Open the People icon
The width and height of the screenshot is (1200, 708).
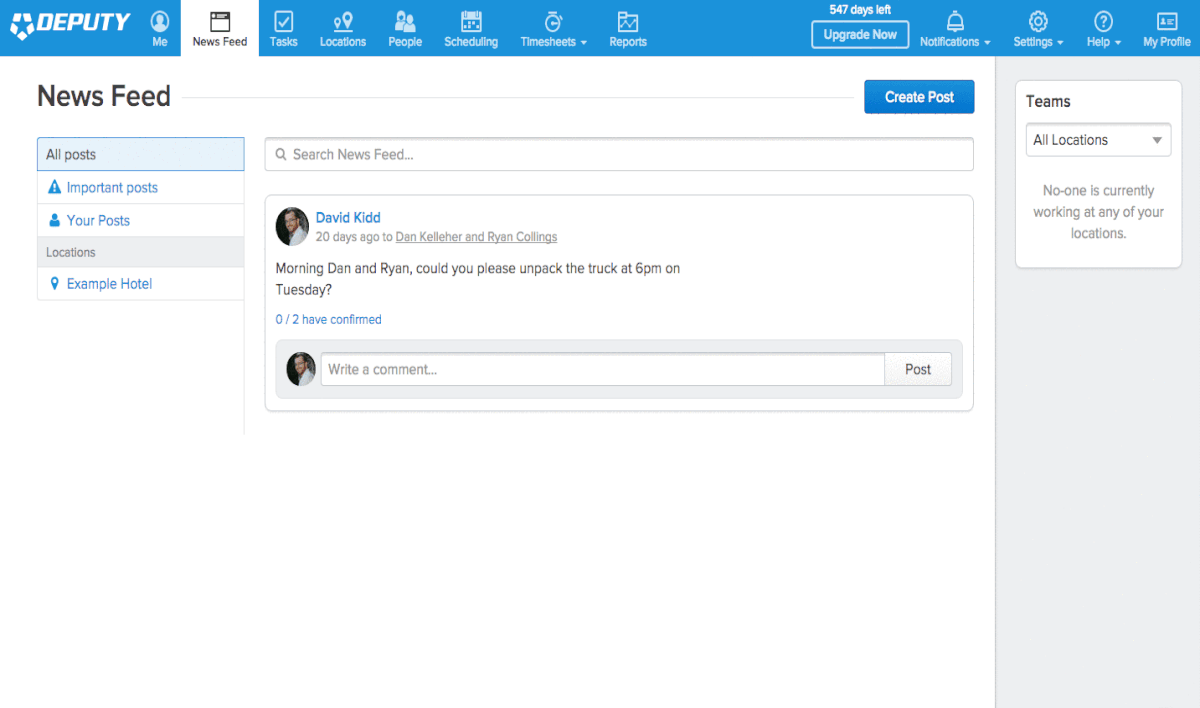click(x=405, y=22)
